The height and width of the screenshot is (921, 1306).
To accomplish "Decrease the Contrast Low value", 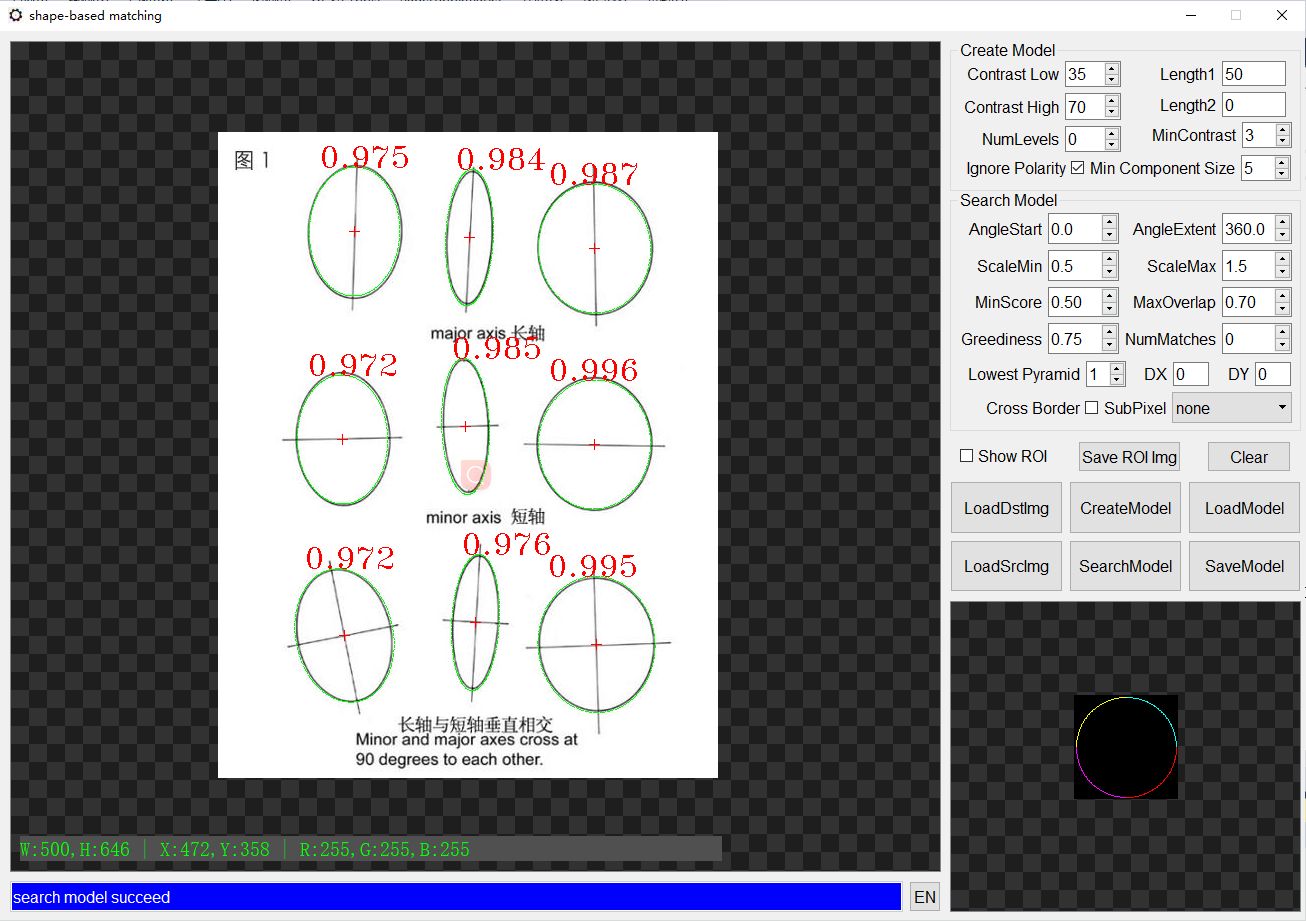I will [1112, 80].
